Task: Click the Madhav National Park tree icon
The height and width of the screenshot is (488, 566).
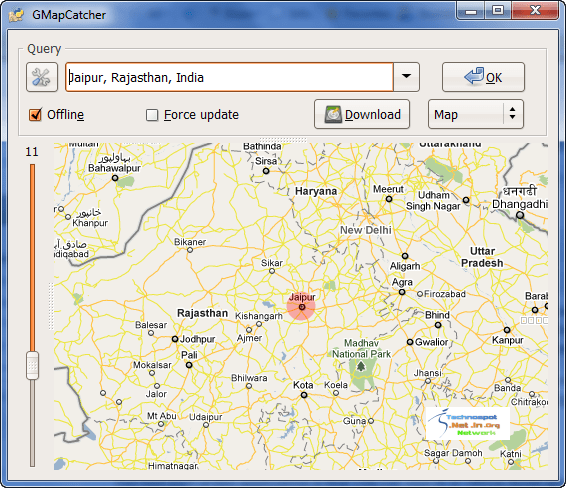Action: click(x=361, y=367)
